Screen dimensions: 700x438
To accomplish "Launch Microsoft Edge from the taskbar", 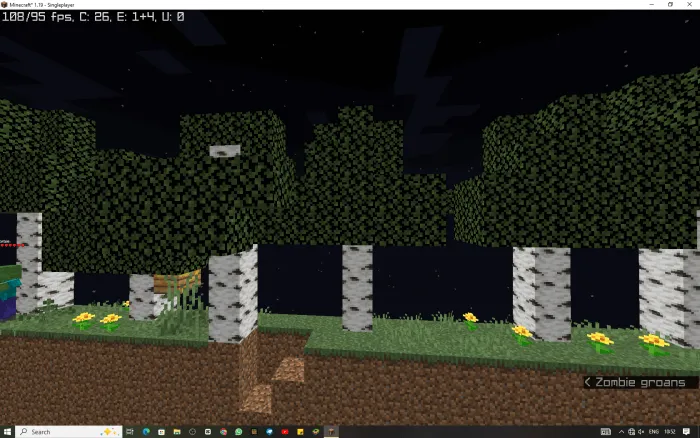I will 146,432.
